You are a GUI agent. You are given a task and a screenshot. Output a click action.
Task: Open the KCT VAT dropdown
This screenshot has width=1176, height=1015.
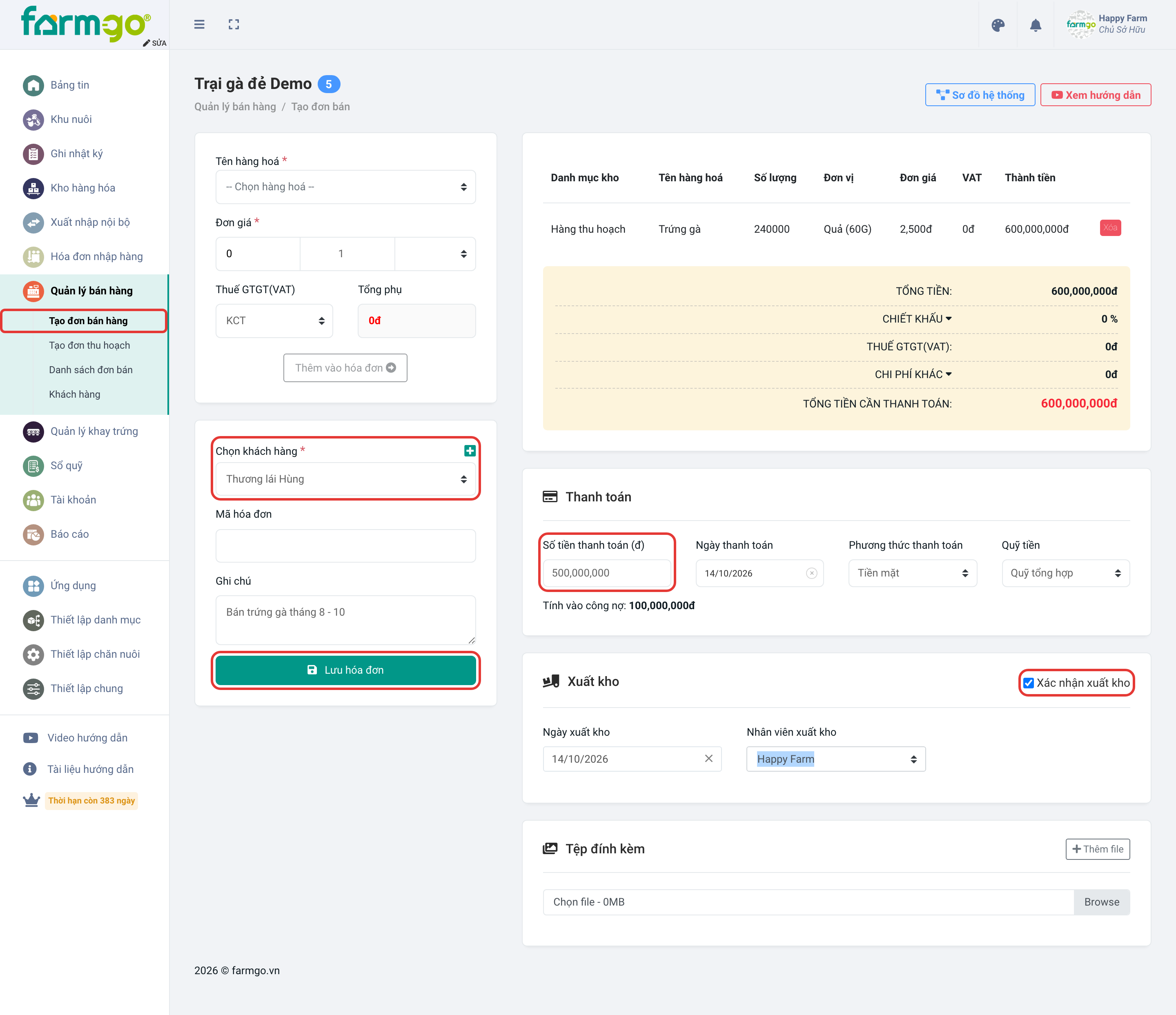coord(274,321)
